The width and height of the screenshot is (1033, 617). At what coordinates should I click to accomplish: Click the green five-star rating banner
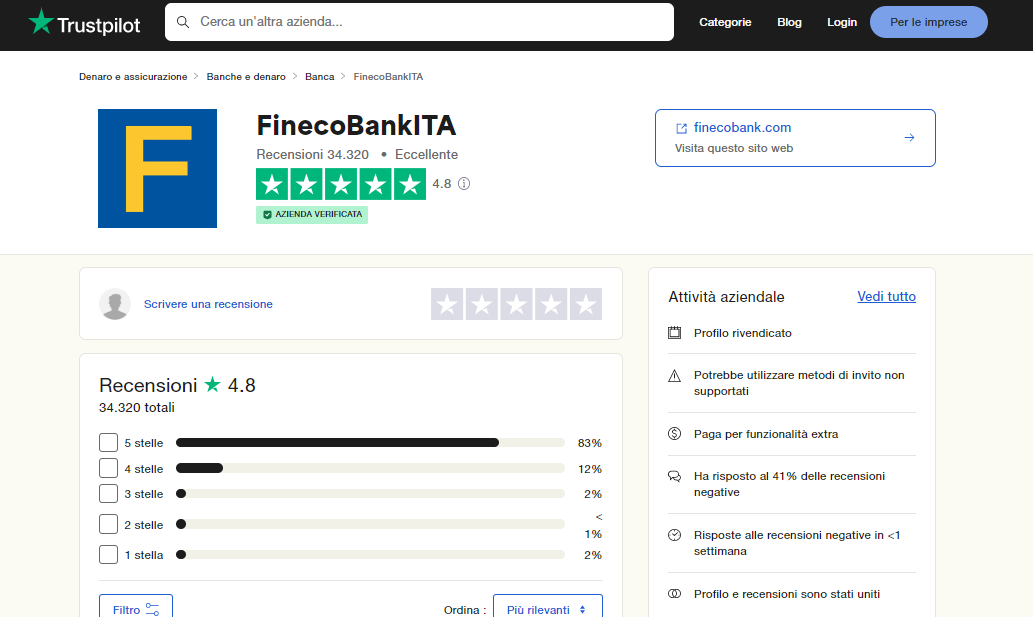[341, 184]
